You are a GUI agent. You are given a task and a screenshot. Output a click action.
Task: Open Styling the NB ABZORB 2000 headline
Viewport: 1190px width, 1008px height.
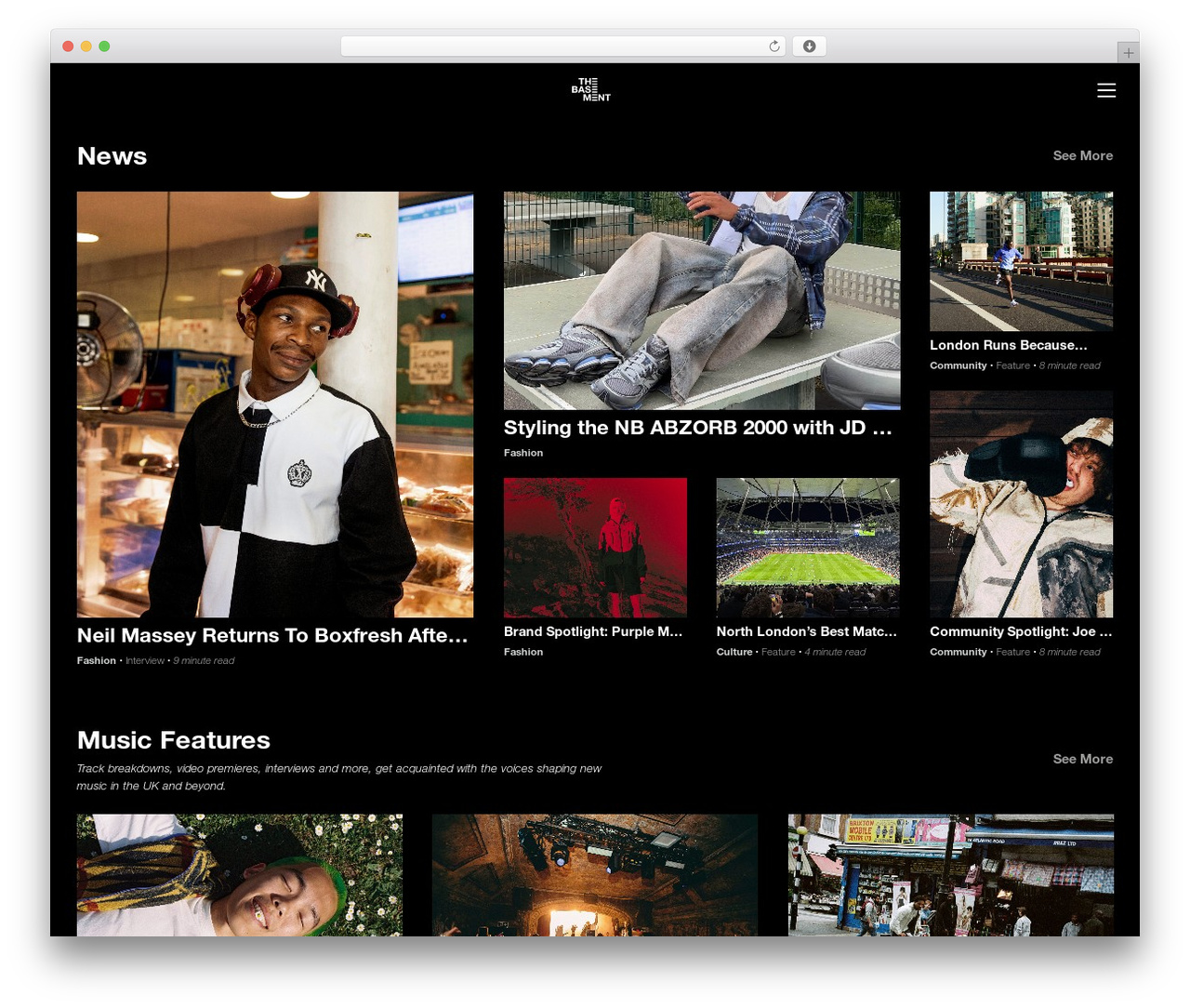click(x=698, y=428)
